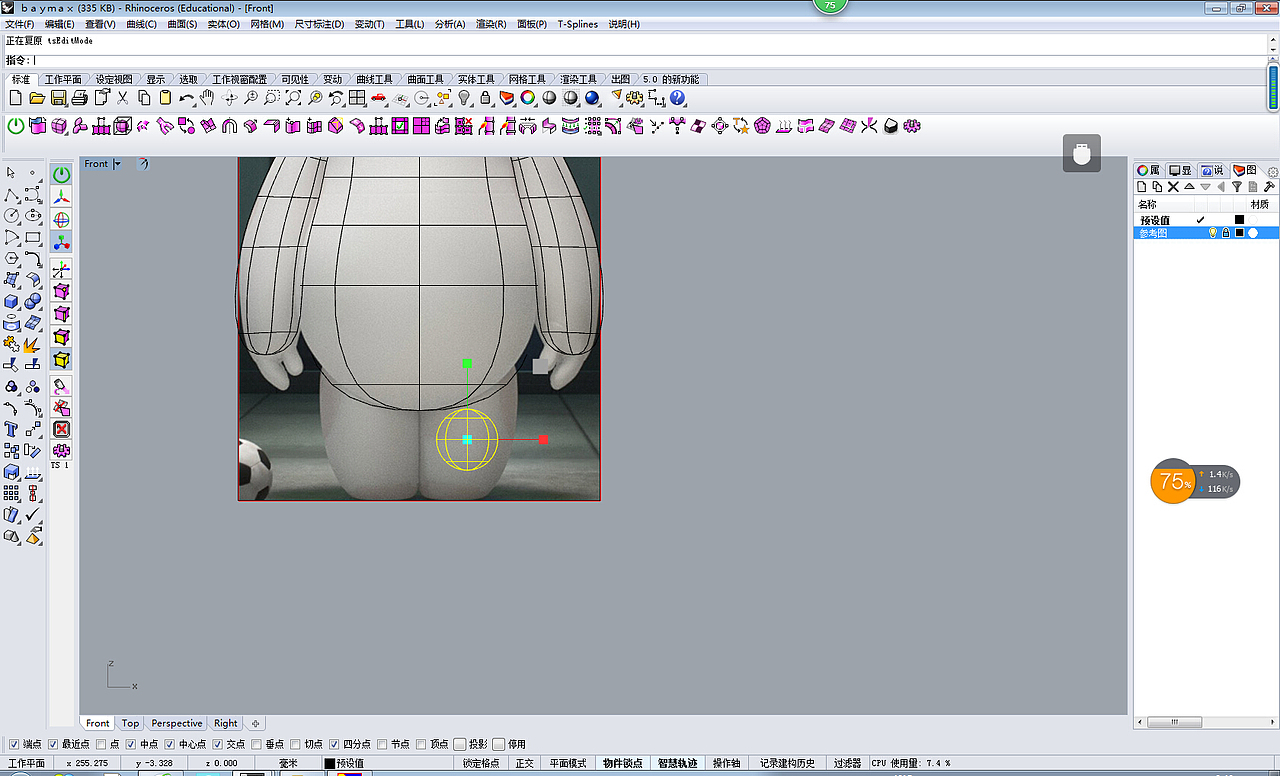Viewport: 1280px width, 776px height.
Task: Open a file with the folder icon
Action: tap(37, 98)
